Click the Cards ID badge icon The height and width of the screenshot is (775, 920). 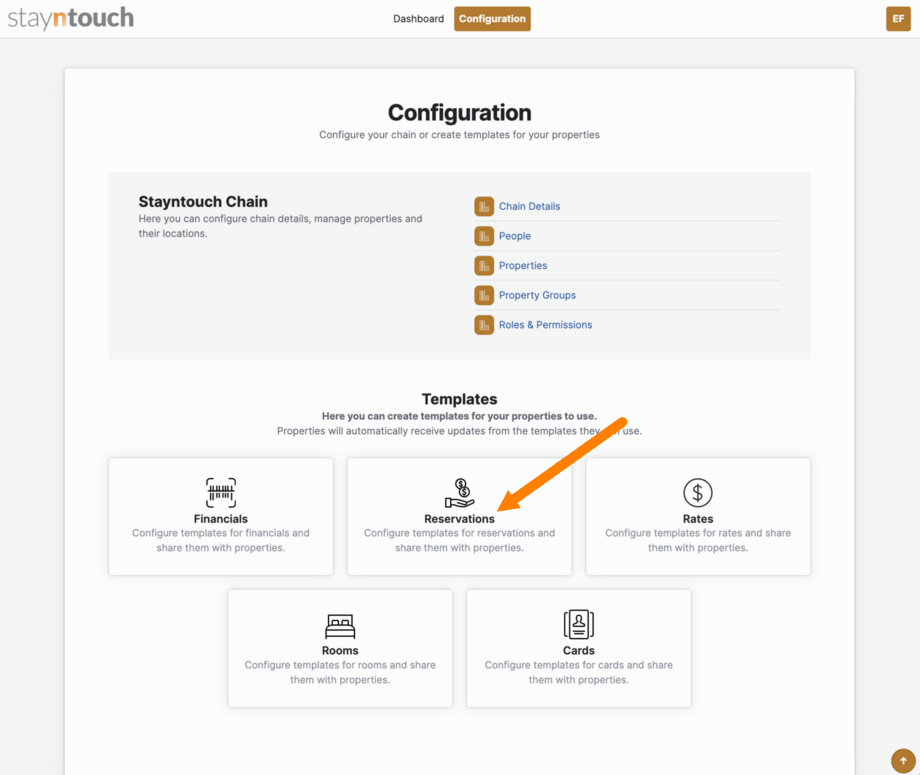[x=579, y=624]
